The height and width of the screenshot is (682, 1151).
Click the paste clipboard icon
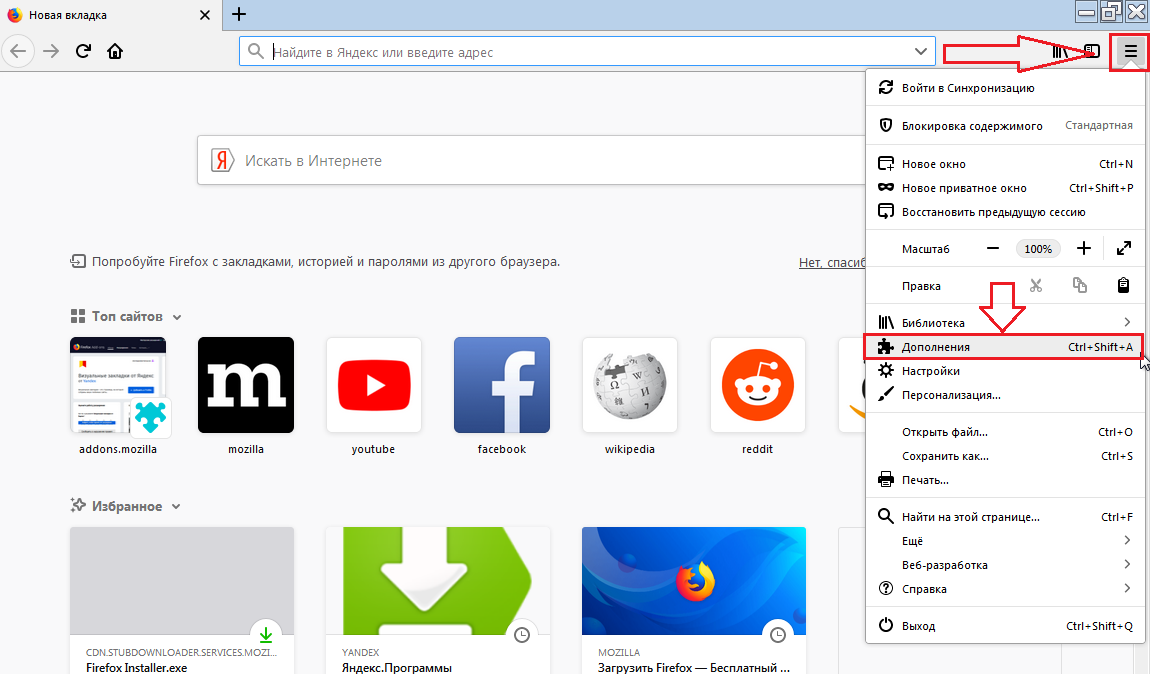coord(1123,286)
